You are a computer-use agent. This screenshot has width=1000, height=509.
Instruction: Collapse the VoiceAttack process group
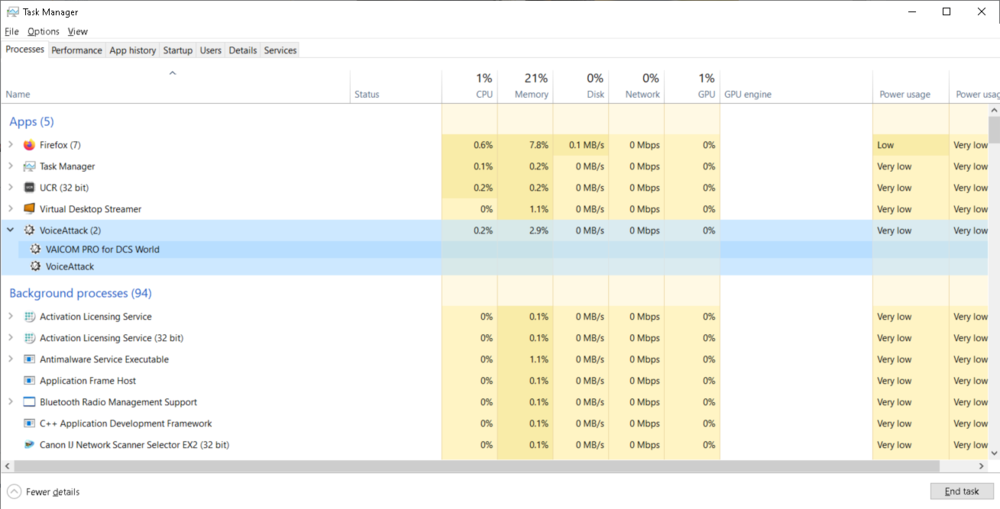pyautogui.click(x=11, y=230)
